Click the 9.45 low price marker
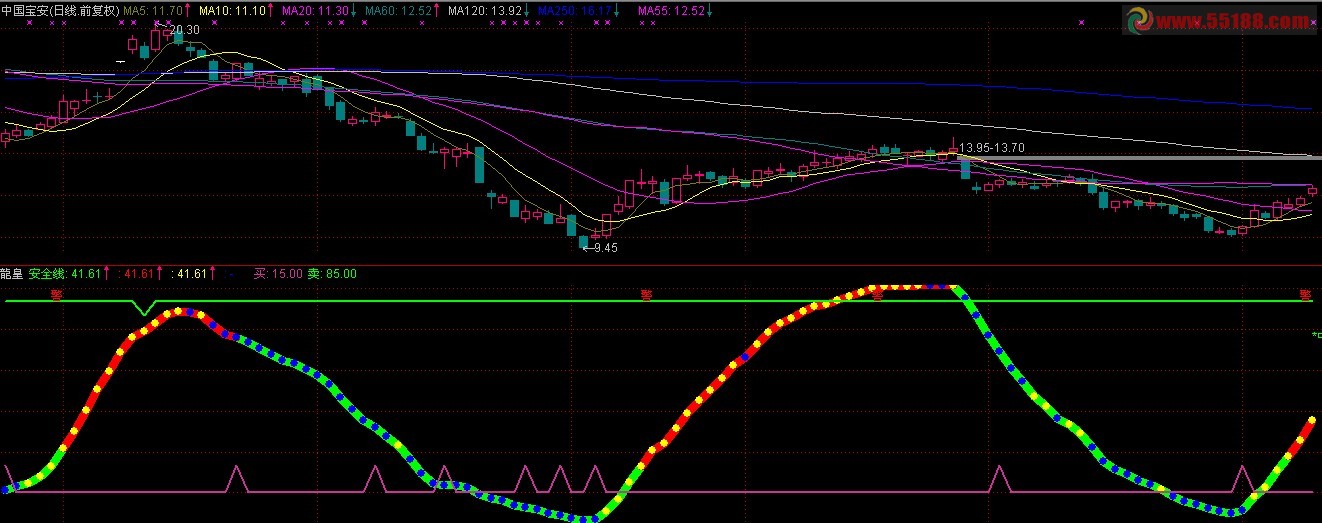Viewport: 1322px width, 523px height. pyautogui.click(x=600, y=248)
